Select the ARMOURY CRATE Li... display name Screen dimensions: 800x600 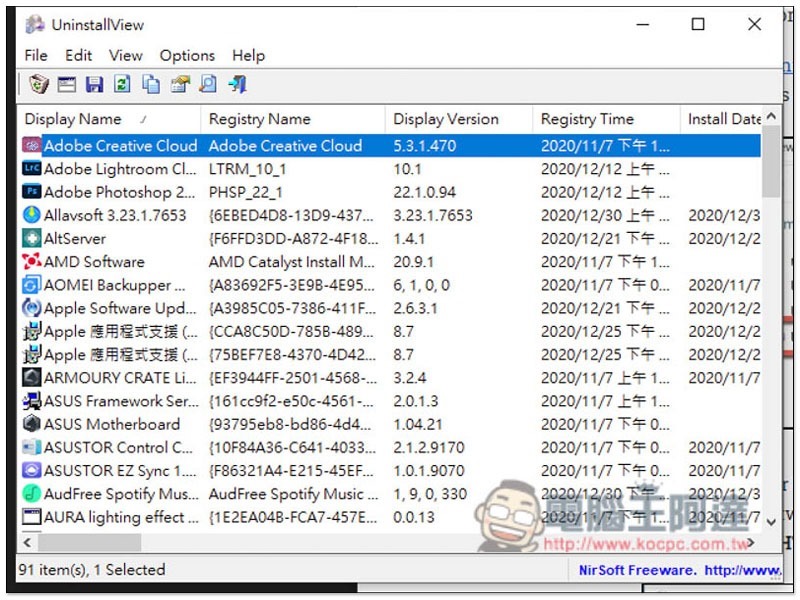(120, 378)
